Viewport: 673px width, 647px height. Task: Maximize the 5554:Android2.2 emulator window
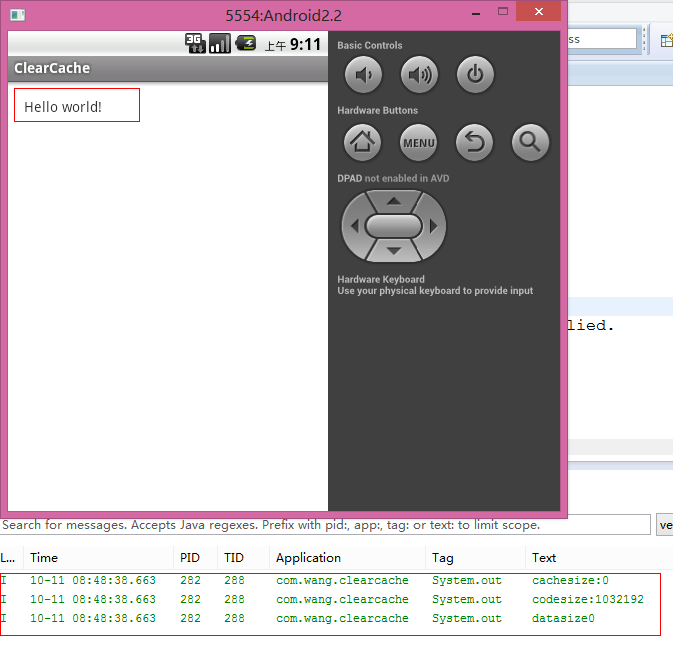tap(503, 12)
